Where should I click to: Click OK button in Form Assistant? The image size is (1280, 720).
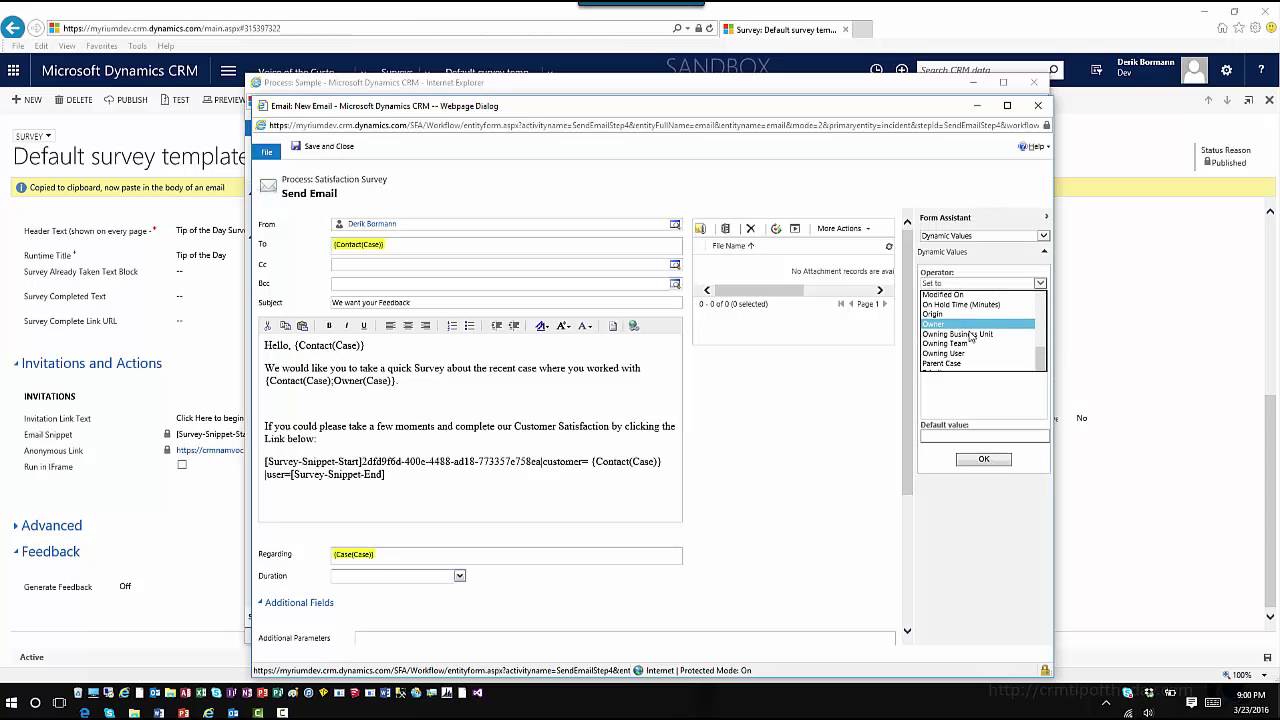(983, 459)
